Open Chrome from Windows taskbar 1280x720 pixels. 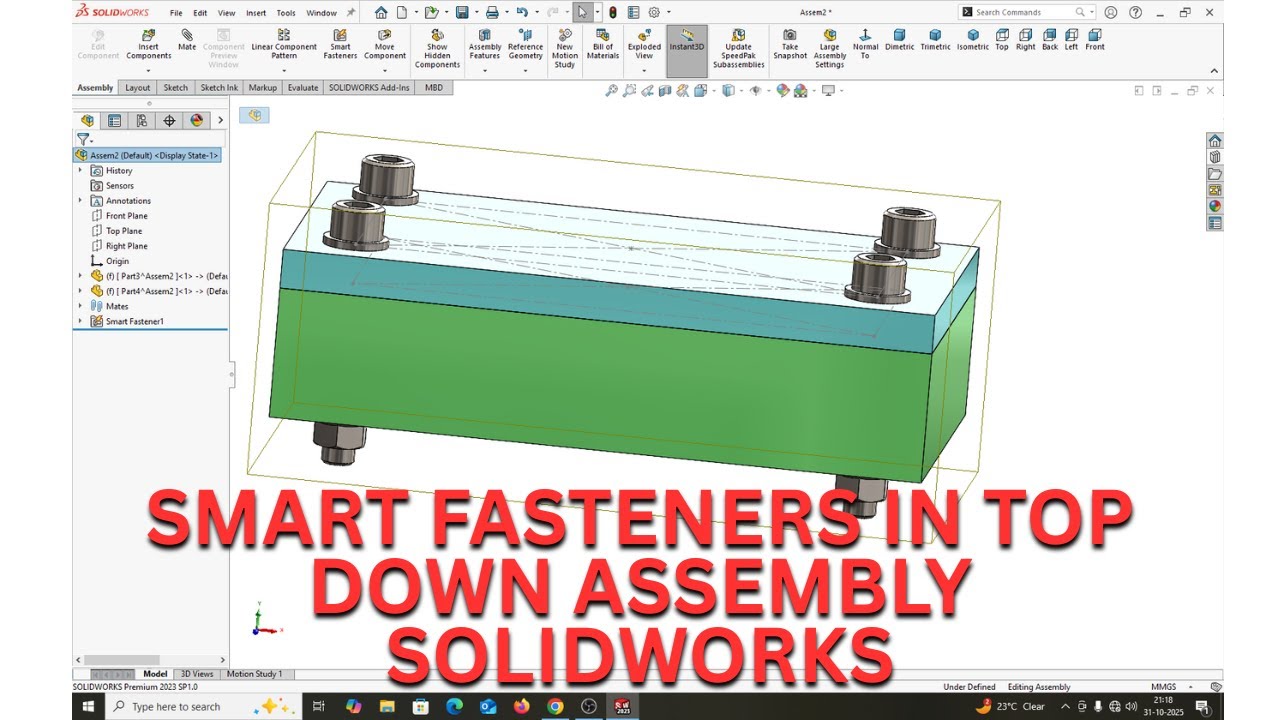click(x=555, y=706)
